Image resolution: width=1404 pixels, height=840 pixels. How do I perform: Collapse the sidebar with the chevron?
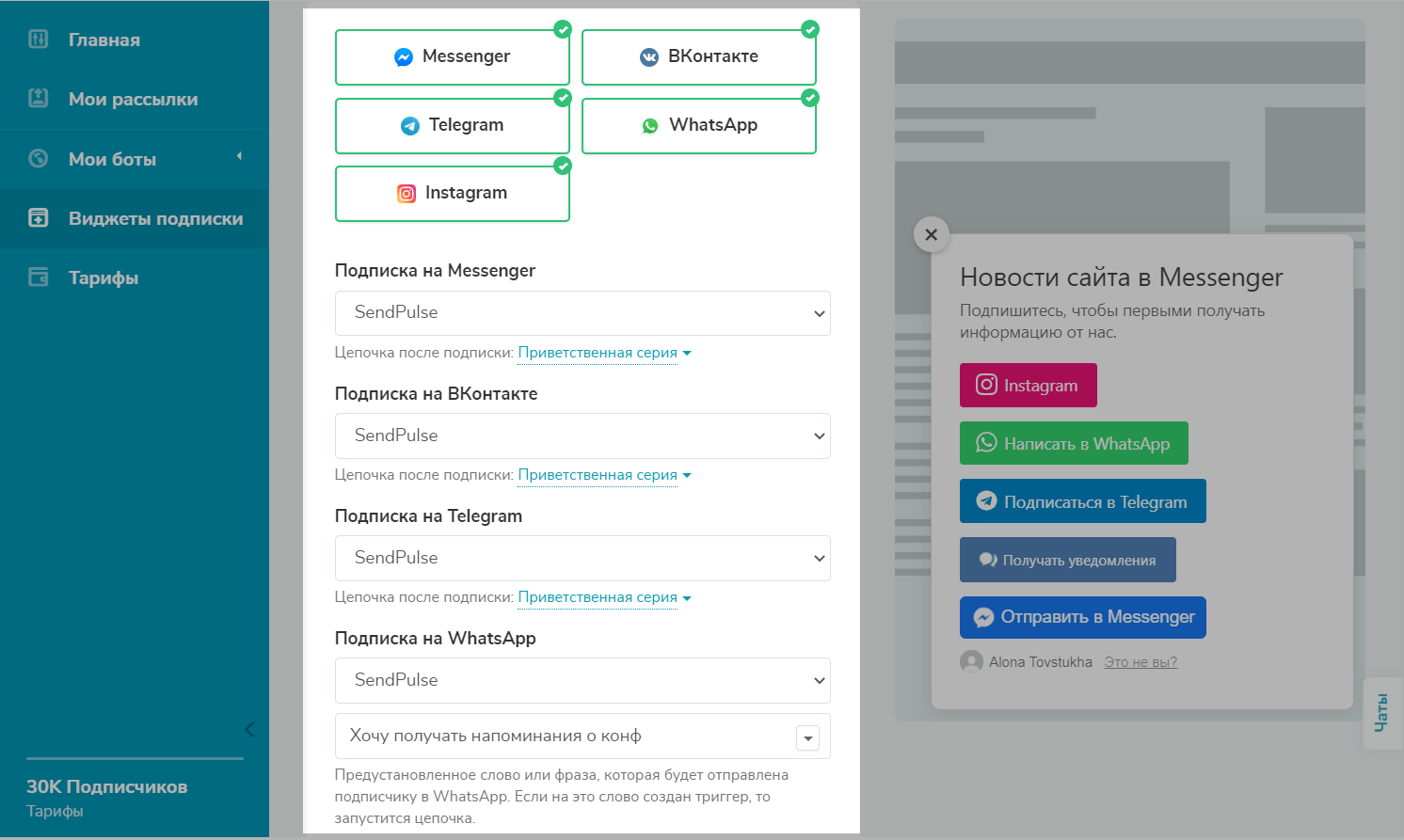click(249, 729)
